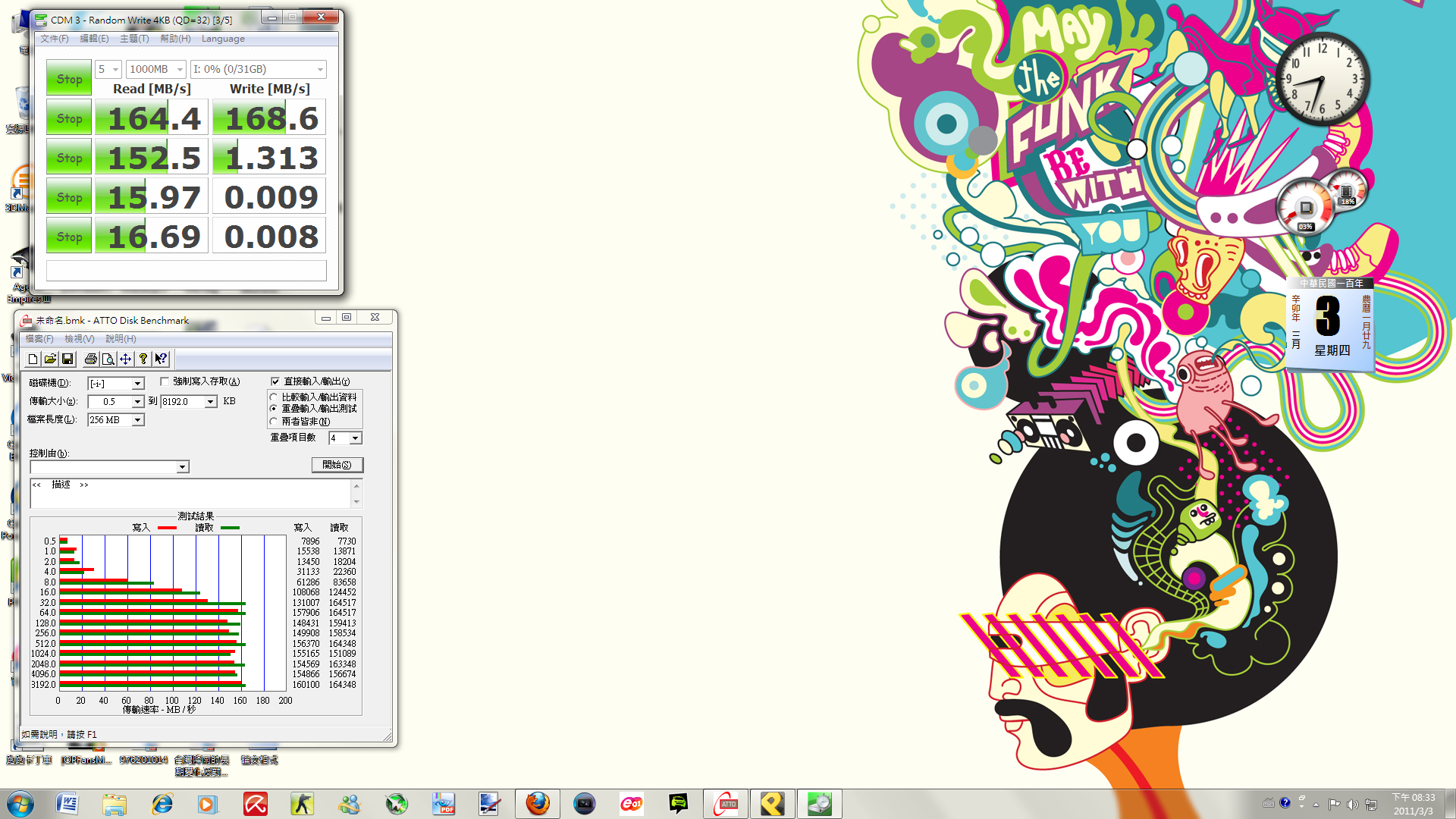Open the volume speaker tray icon
The width and height of the screenshot is (1456, 819).
tap(1352, 804)
